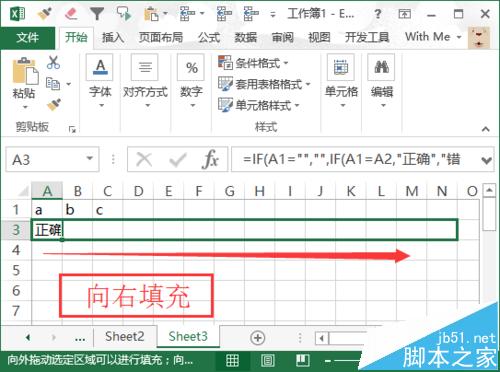
Task: Switch to Page Break Preview
Action: tap(303, 361)
